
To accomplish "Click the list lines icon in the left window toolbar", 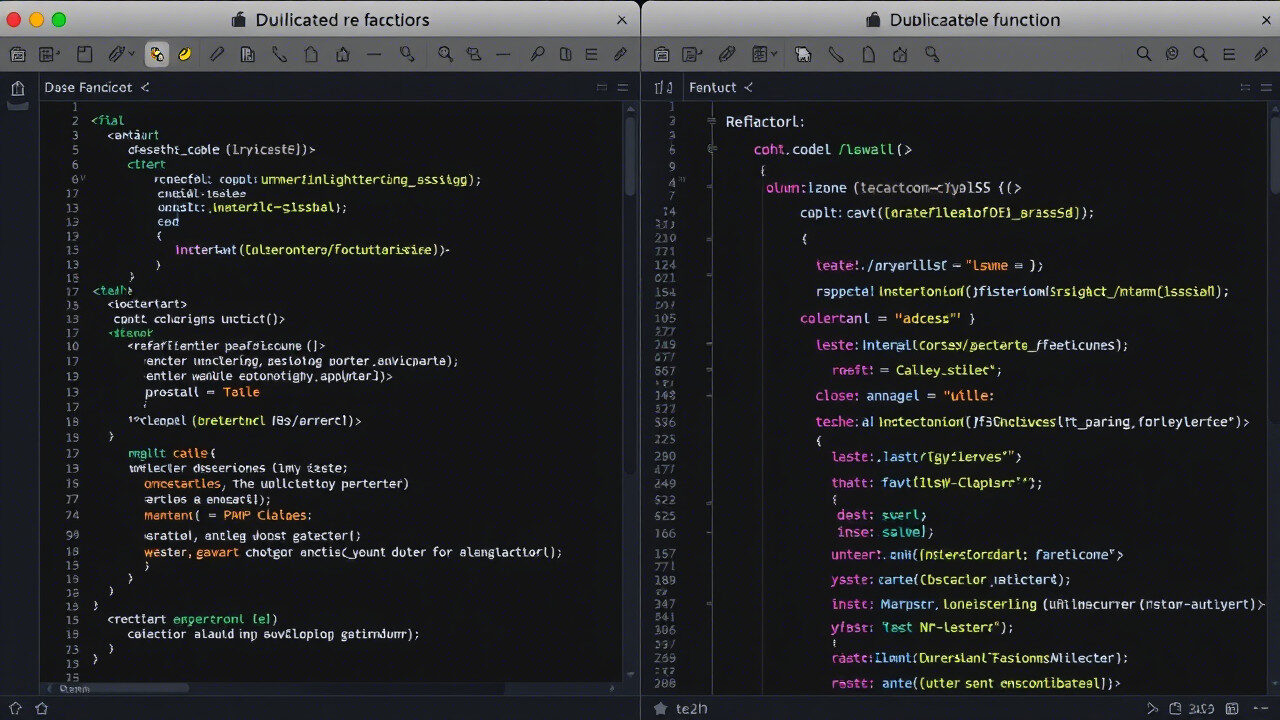I will (592, 54).
